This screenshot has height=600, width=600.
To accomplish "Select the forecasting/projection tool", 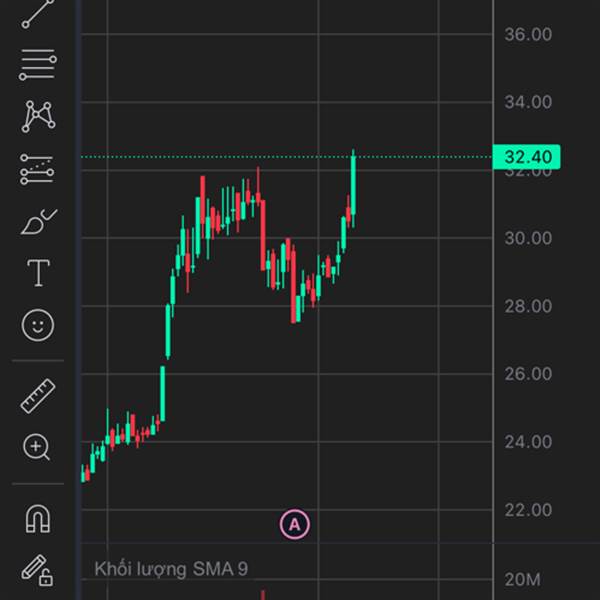I will coord(37,170).
